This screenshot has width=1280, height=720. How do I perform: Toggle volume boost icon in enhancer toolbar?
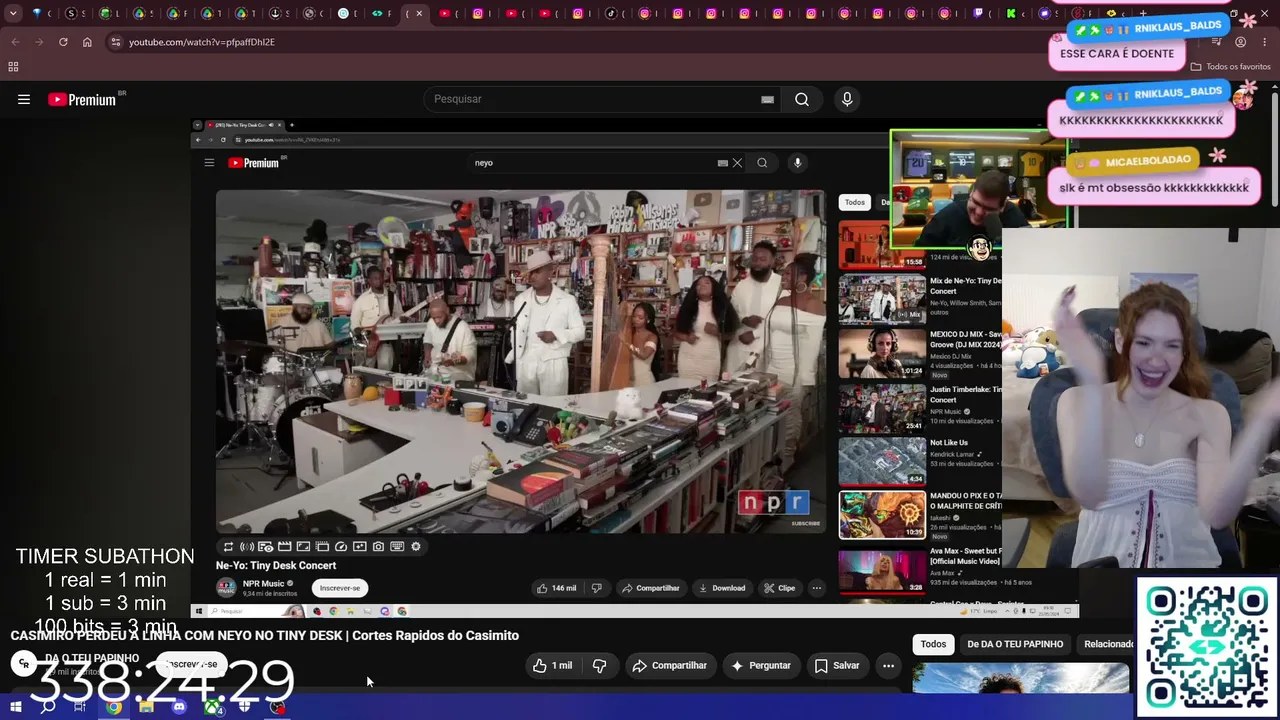tap(247, 547)
